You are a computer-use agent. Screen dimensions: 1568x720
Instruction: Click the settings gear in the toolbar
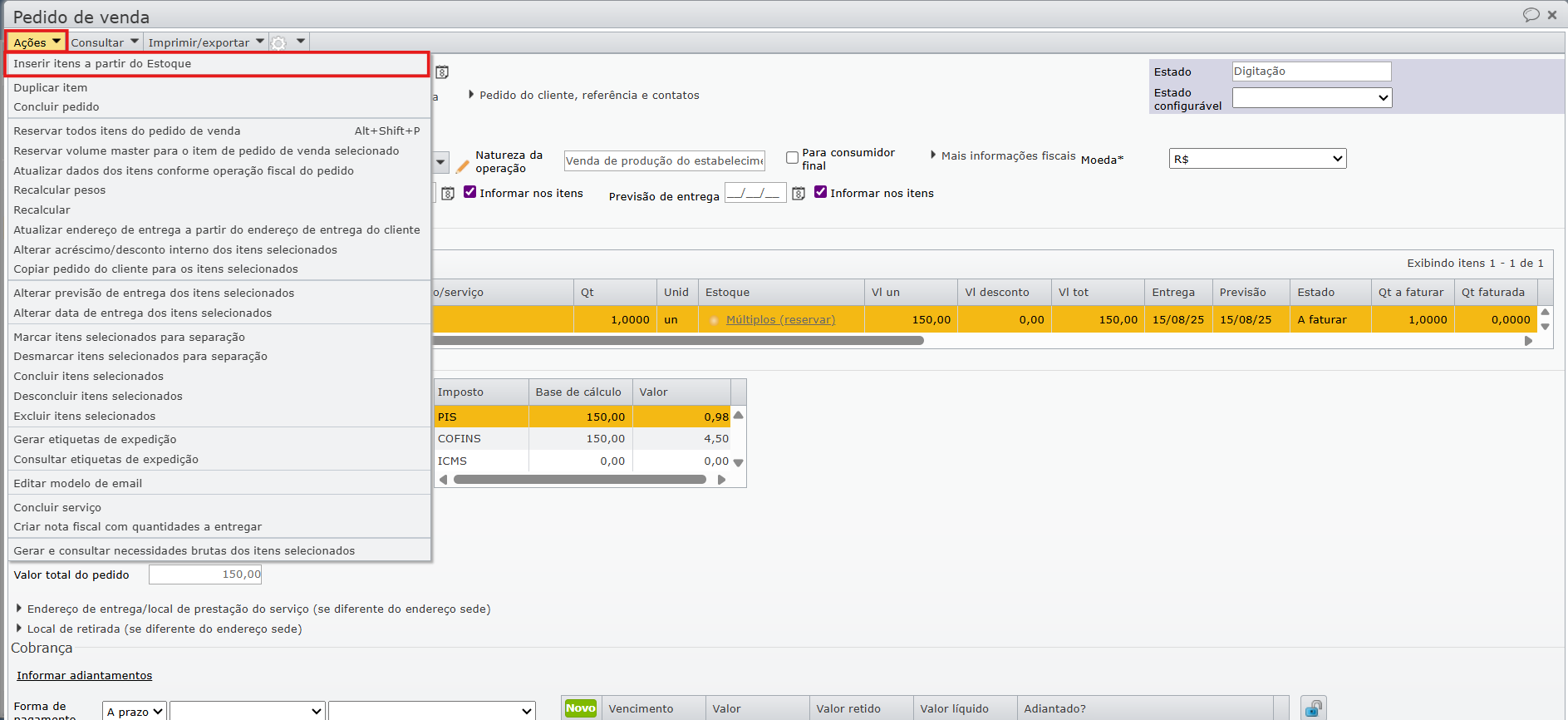[x=279, y=42]
